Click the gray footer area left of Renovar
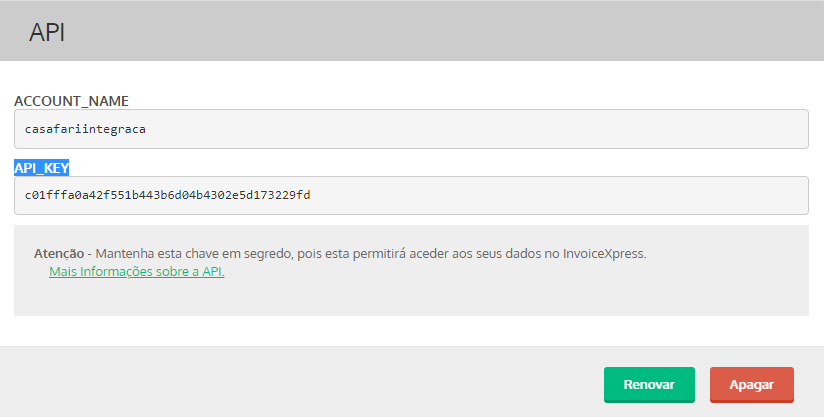Screen dimensions: 824x417 click(300, 383)
